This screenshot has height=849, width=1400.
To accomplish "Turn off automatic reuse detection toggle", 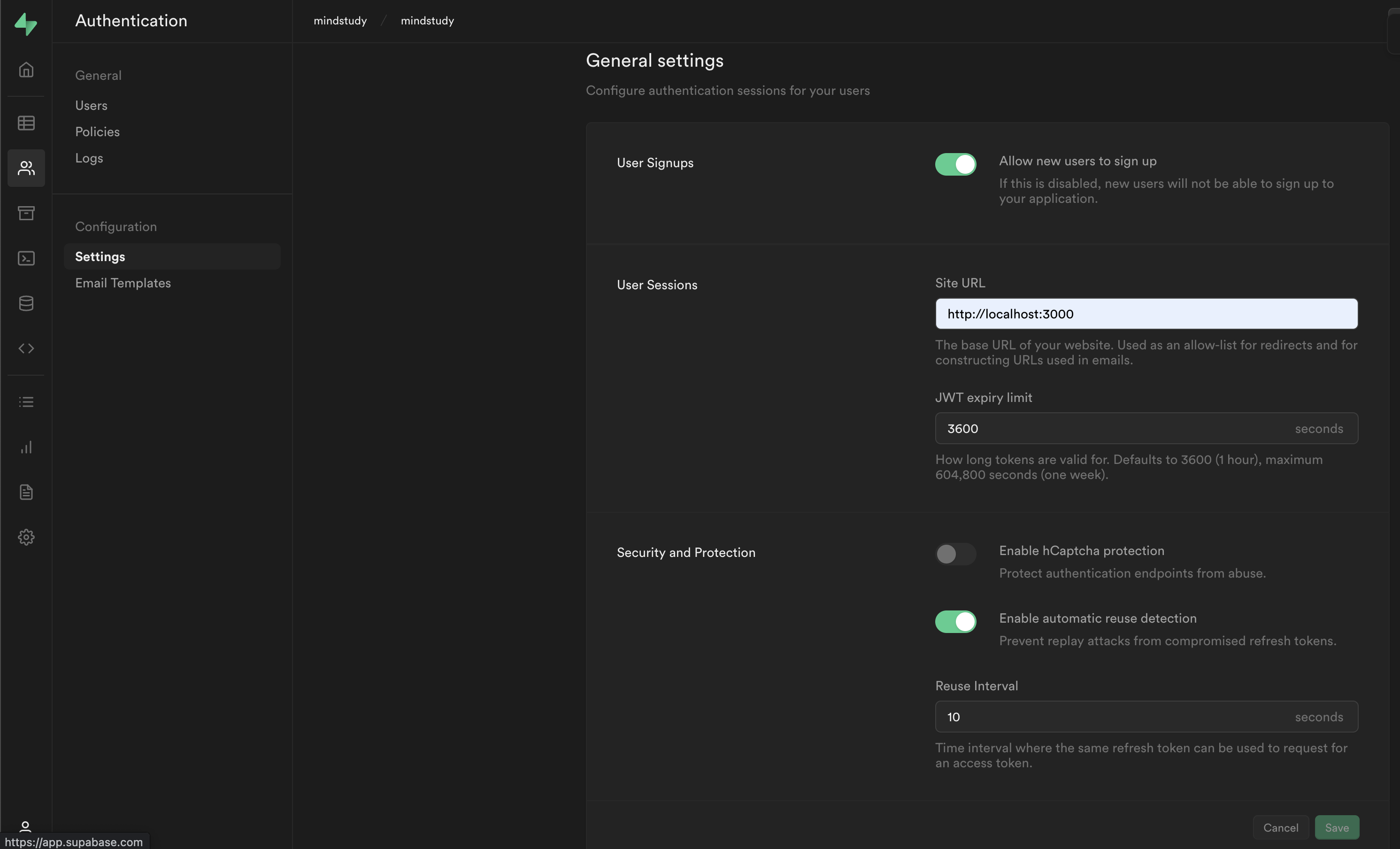I will 956,621.
